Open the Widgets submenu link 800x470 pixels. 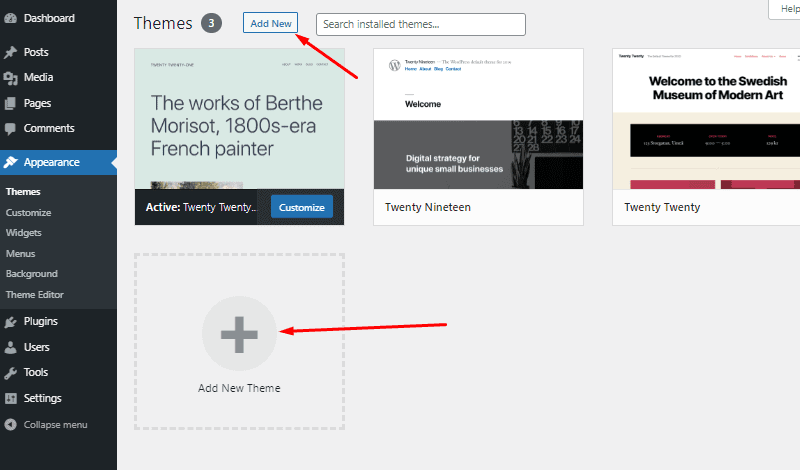pyautogui.click(x=23, y=233)
